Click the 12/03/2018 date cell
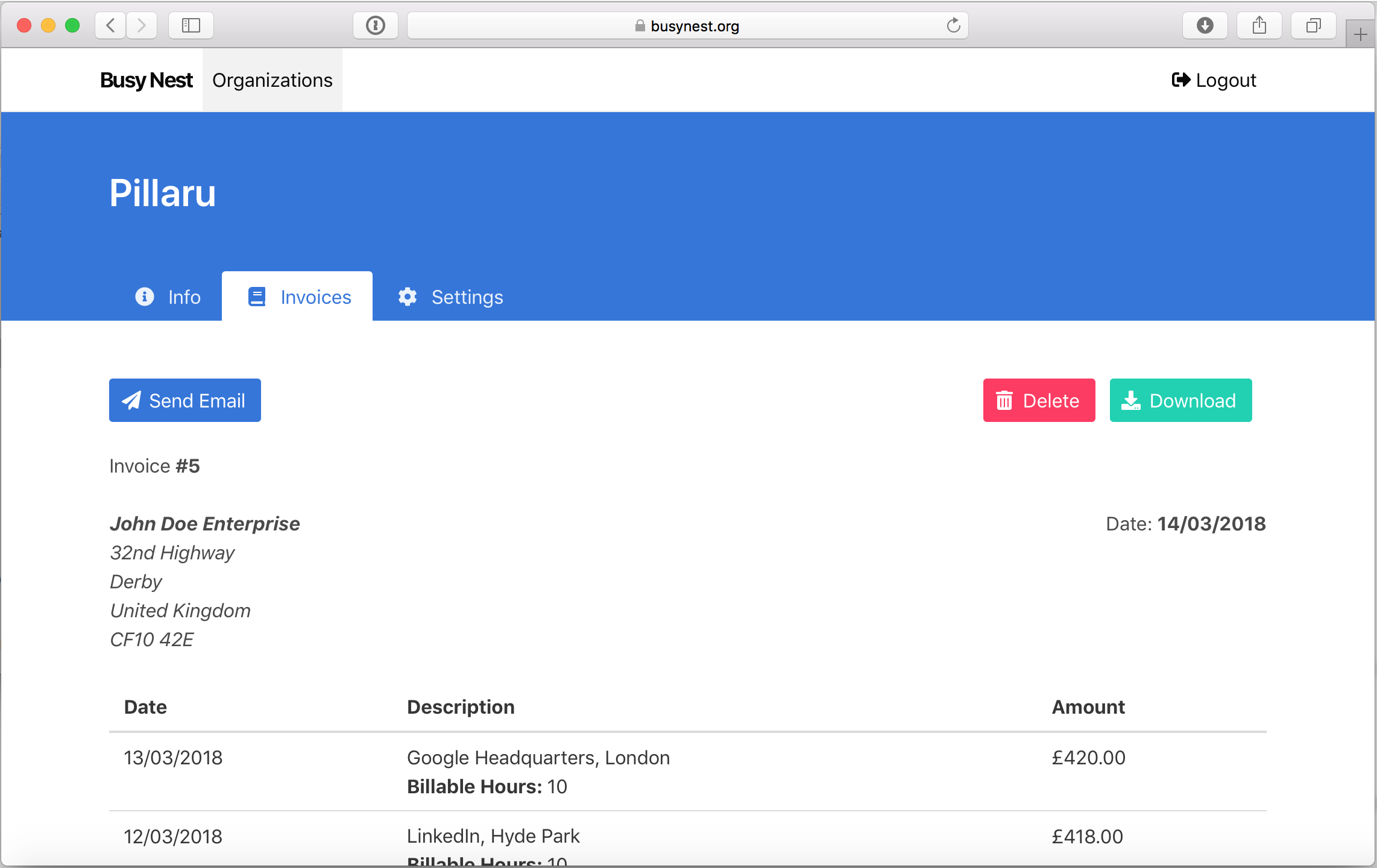 click(173, 837)
